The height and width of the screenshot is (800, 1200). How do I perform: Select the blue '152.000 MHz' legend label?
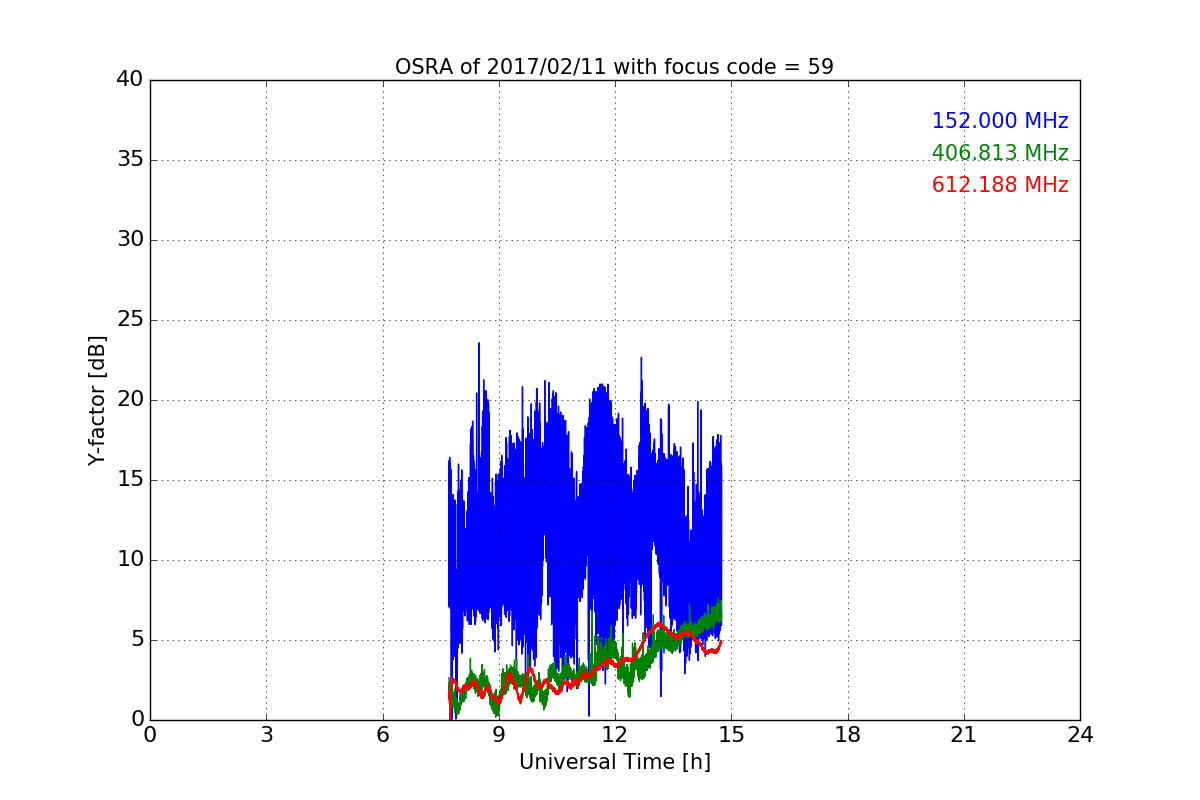click(x=1000, y=121)
